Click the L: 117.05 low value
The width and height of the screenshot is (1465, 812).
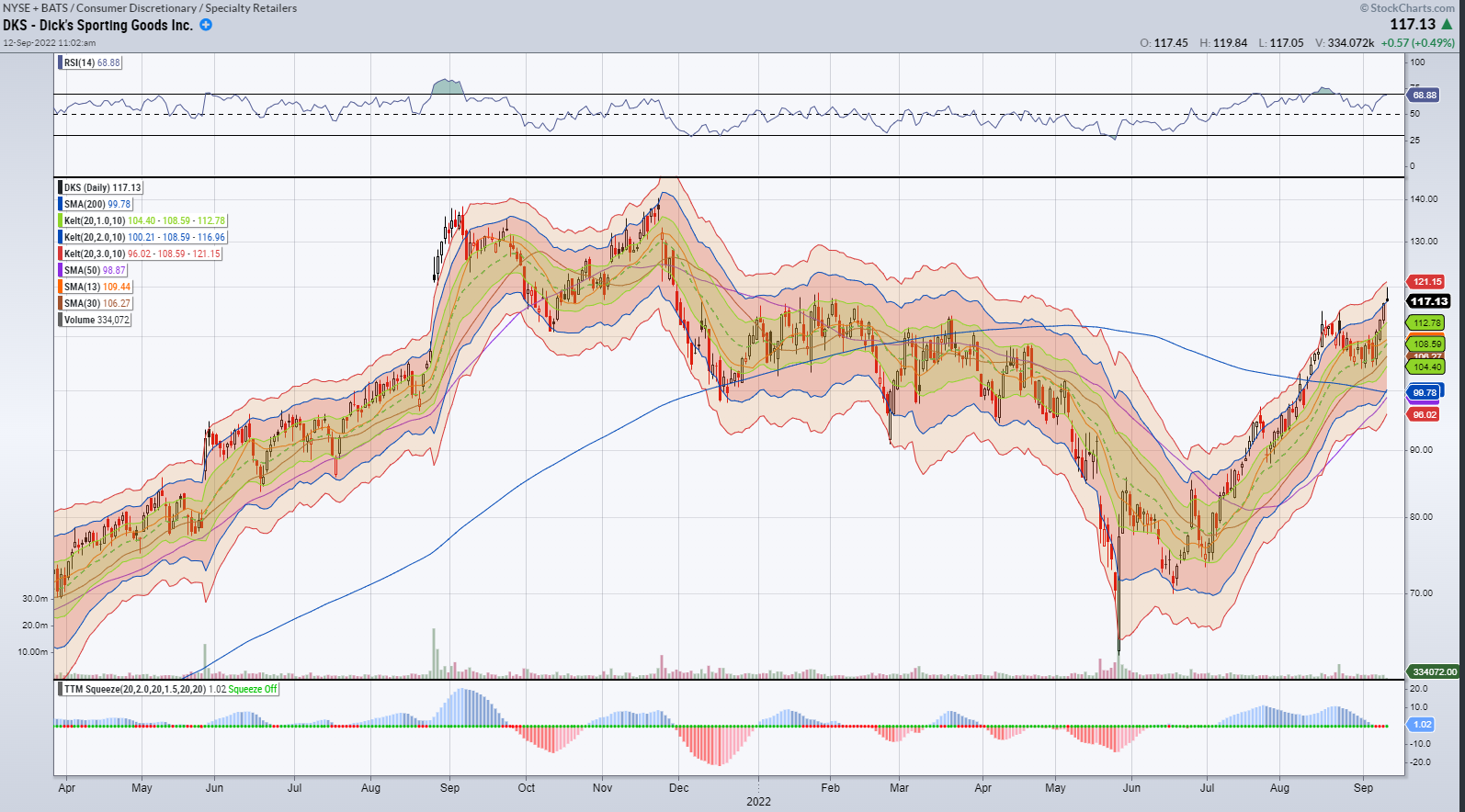pyautogui.click(x=1281, y=43)
